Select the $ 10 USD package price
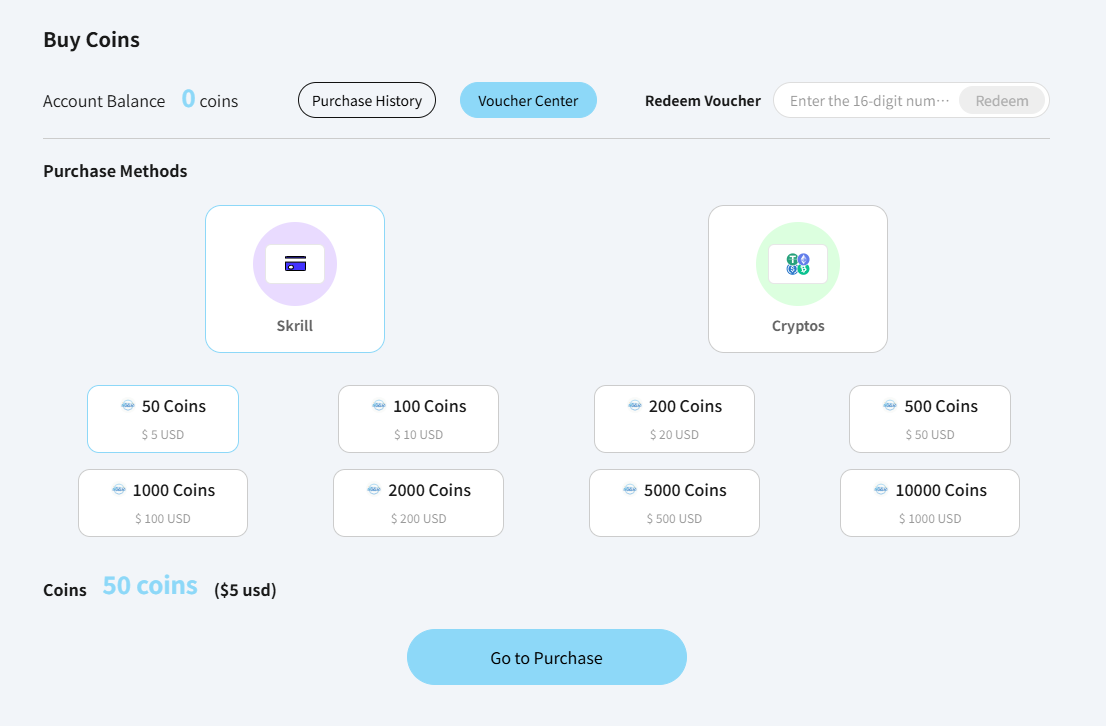This screenshot has height=726, width=1106. (418, 435)
